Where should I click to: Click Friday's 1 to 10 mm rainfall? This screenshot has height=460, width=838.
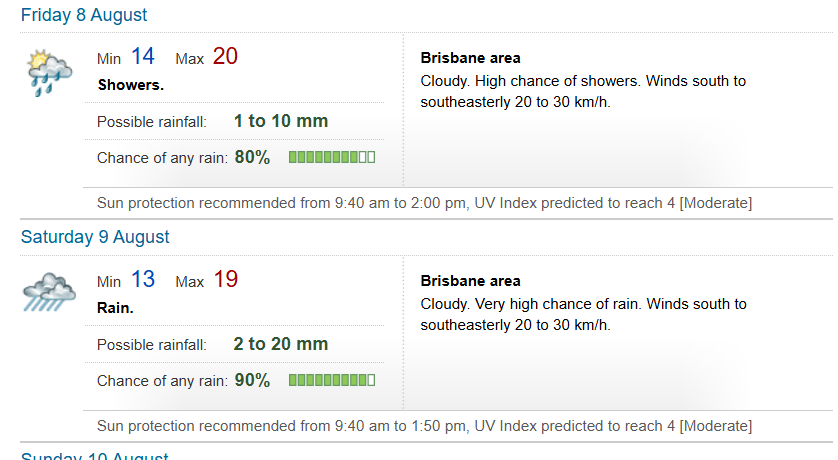[281, 121]
